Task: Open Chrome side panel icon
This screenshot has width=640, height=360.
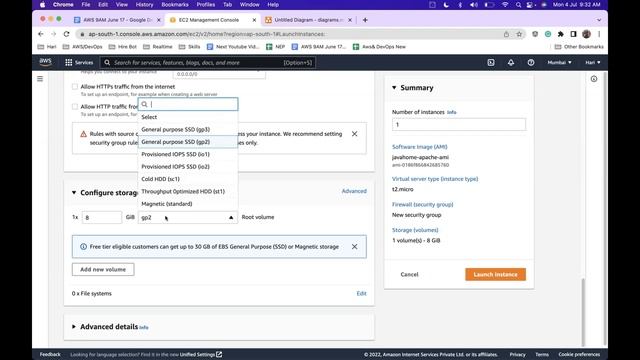Action: tap(573, 34)
